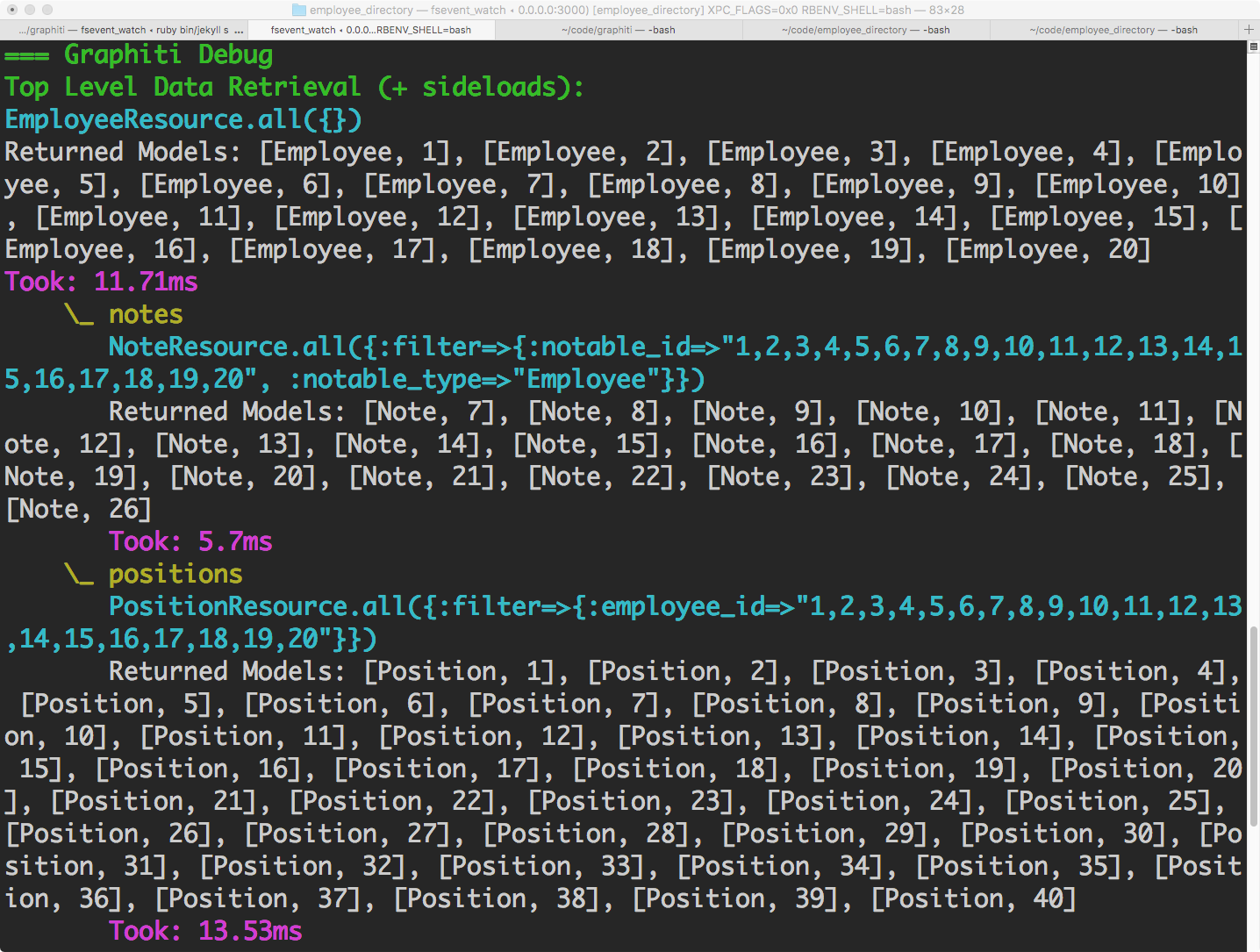Close the Terminal window
Image resolution: width=1260 pixels, height=952 pixels.
click(12, 10)
